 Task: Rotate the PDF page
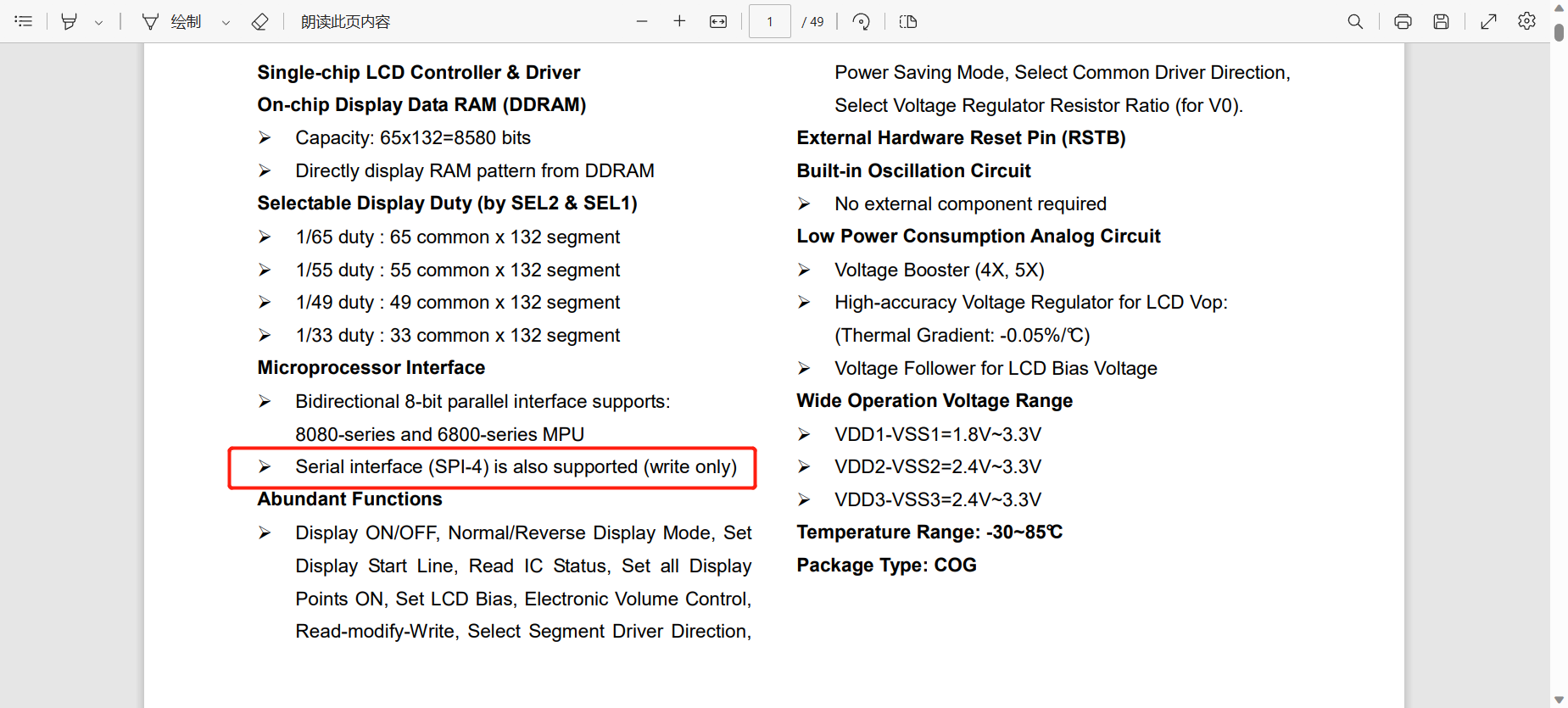point(861,21)
